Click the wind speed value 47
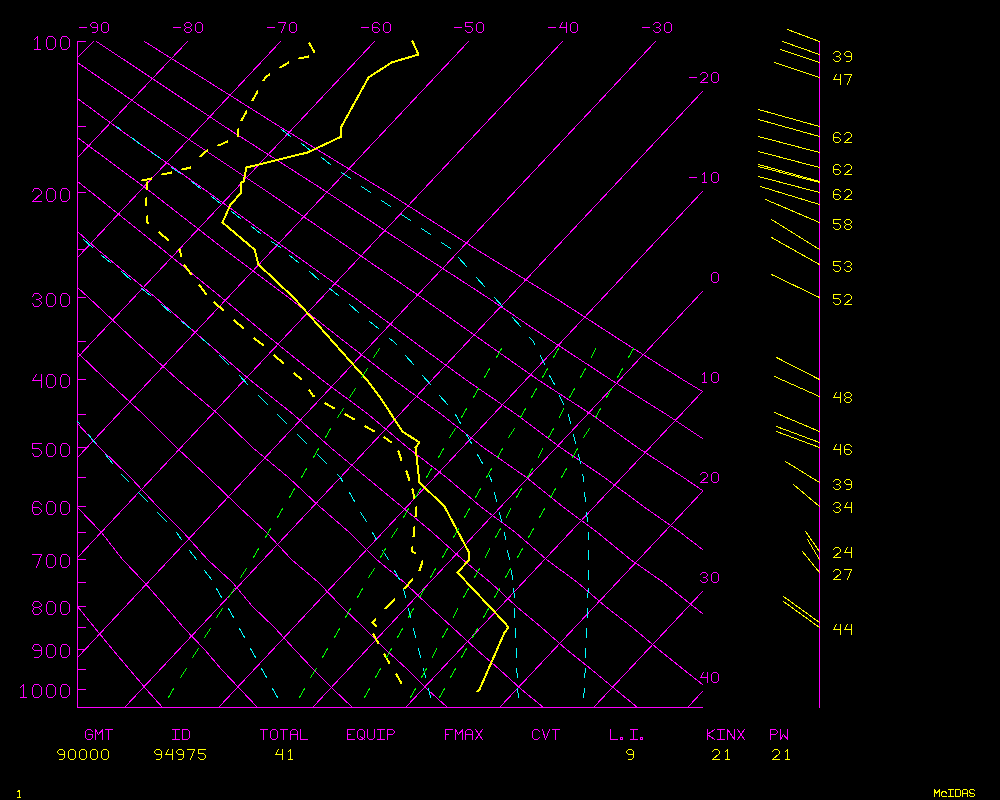The image size is (1000, 800). (842, 79)
